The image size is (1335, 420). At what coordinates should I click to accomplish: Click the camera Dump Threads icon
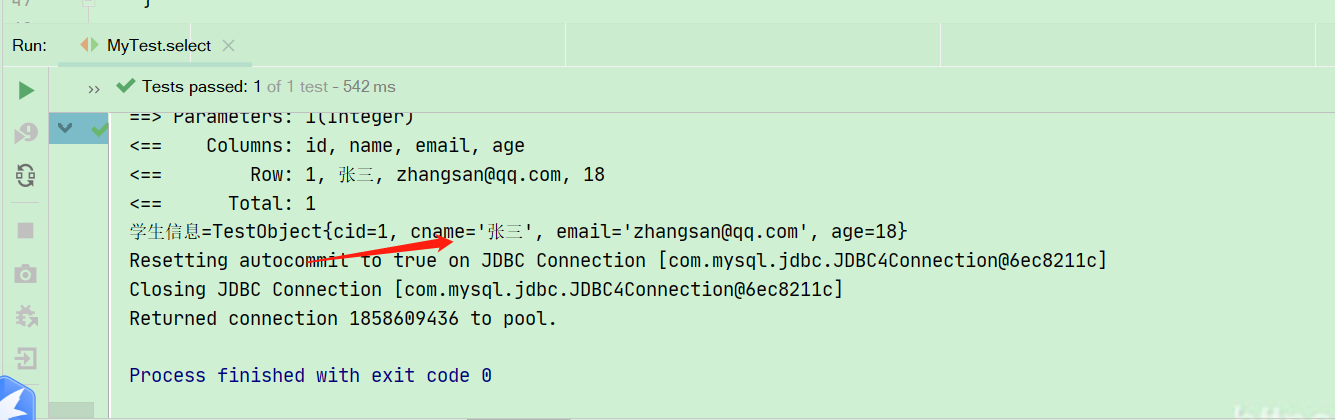[26, 274]
